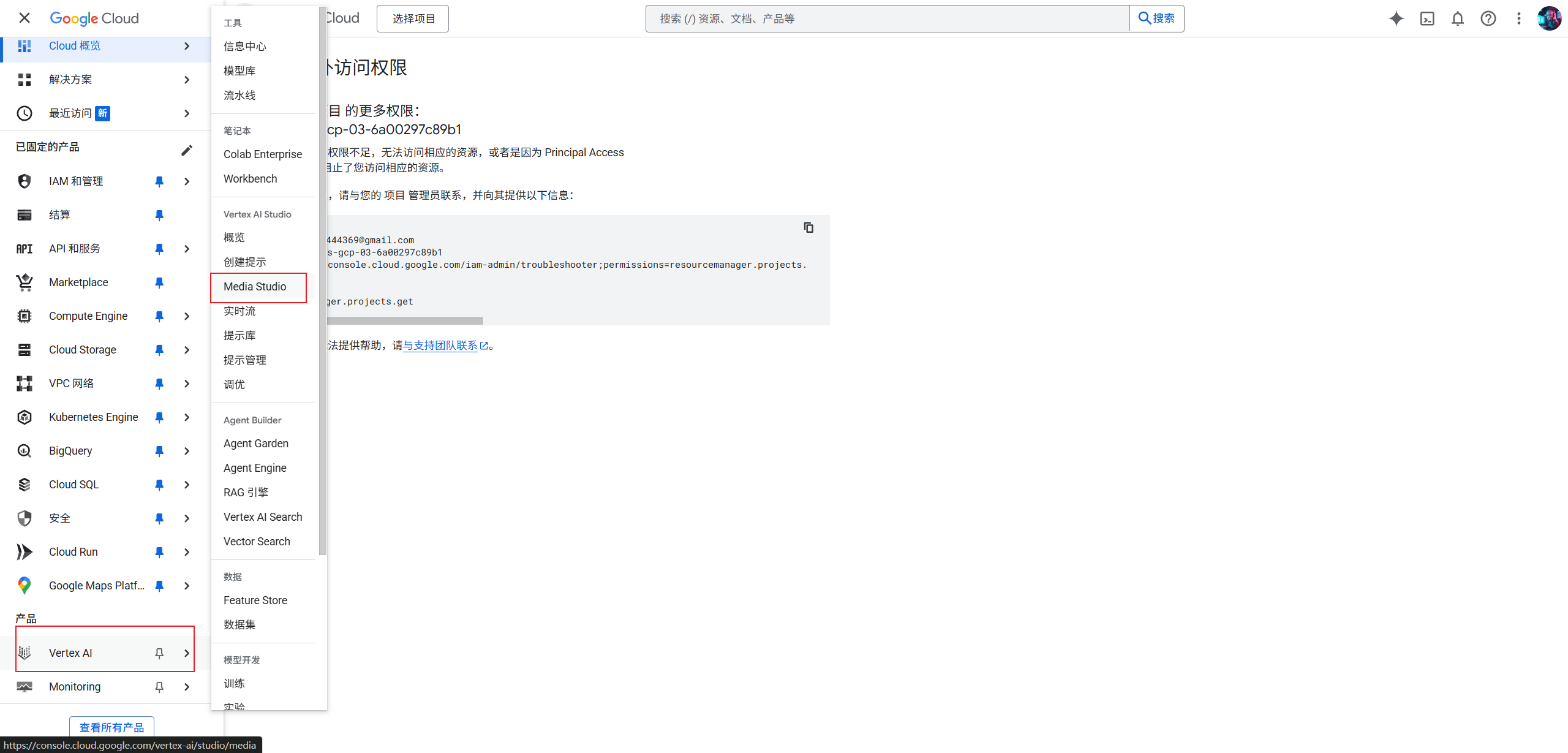Open the three-dot settings menu
The image size is (1568, 753).
pyautogui.click(x=1519, y=18)
